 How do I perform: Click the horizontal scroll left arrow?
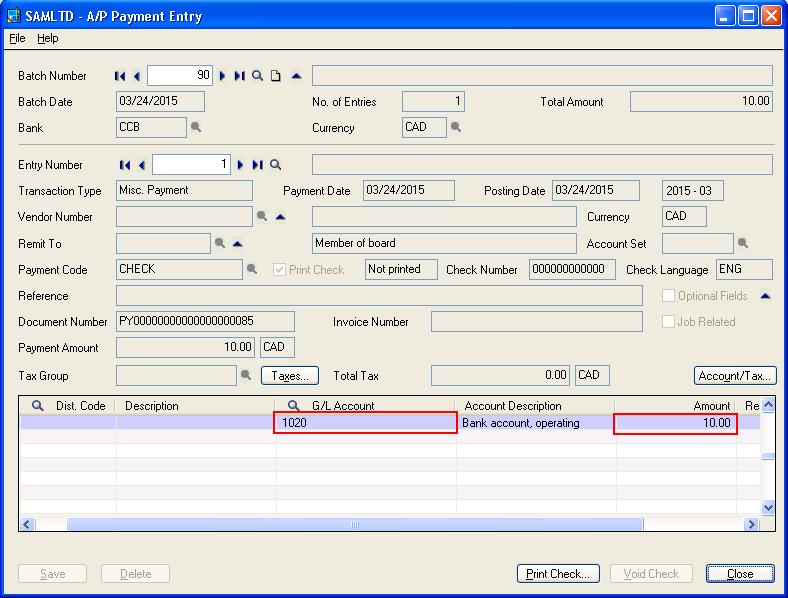click(27, 524)
